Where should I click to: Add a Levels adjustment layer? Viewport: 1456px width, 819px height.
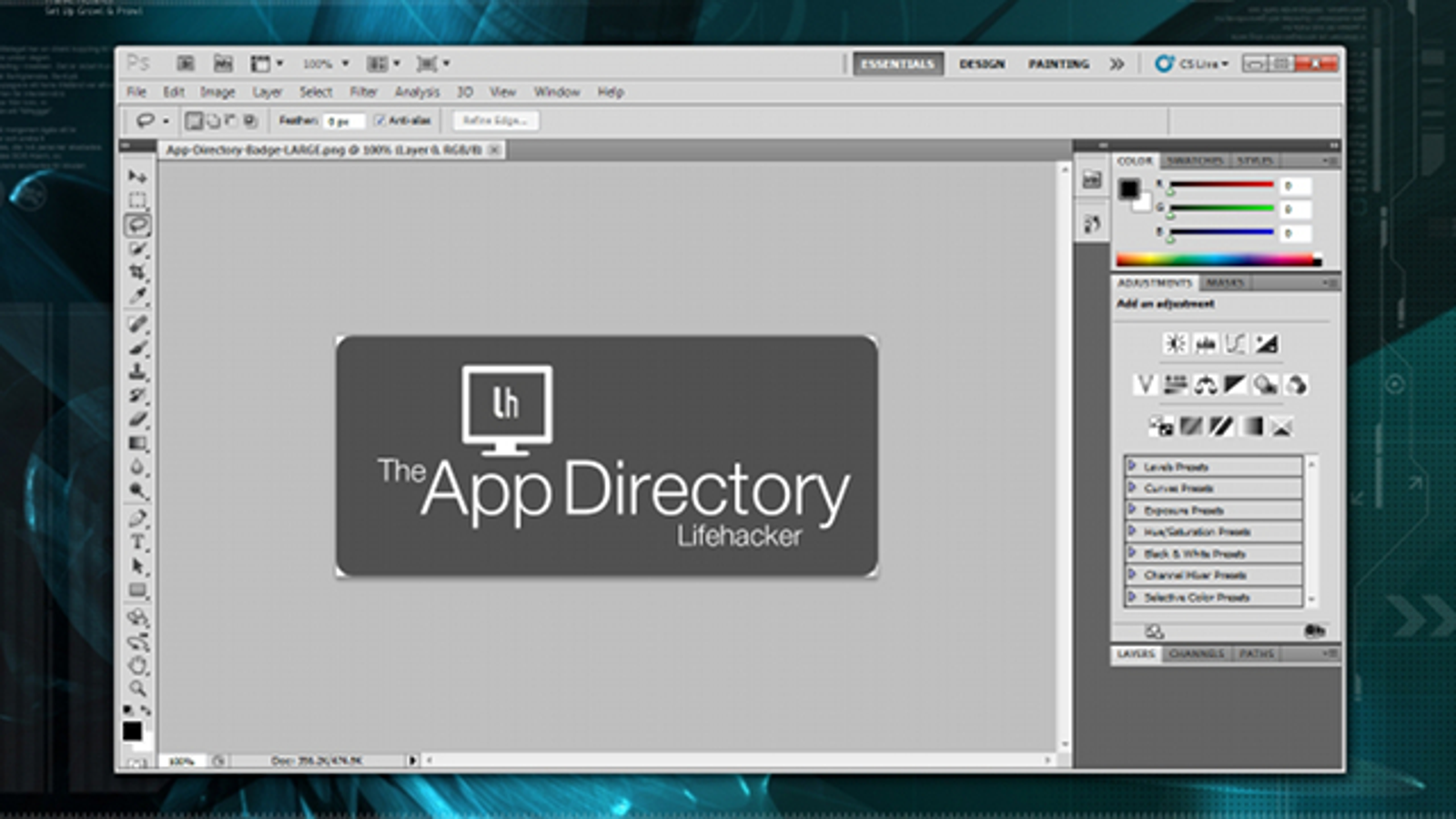pyautogui.click(x=1206, y=343)
